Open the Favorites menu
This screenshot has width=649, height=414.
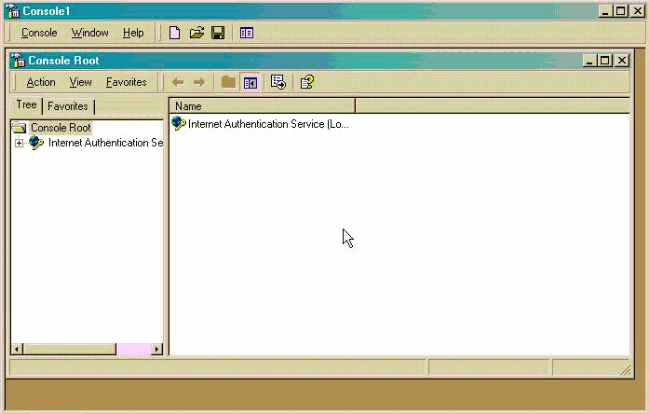[126, 82]
